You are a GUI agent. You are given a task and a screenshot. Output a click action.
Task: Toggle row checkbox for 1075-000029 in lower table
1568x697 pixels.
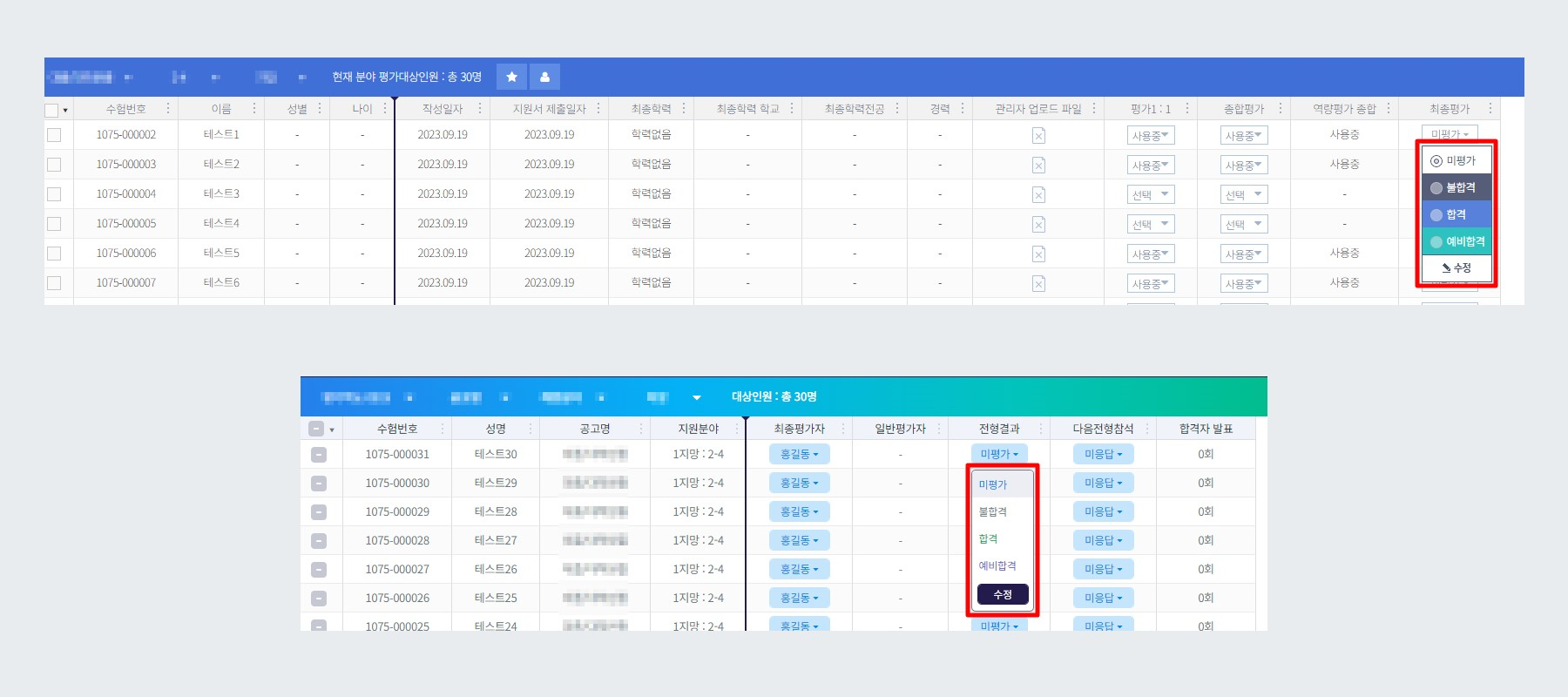[x=319, y=512]
